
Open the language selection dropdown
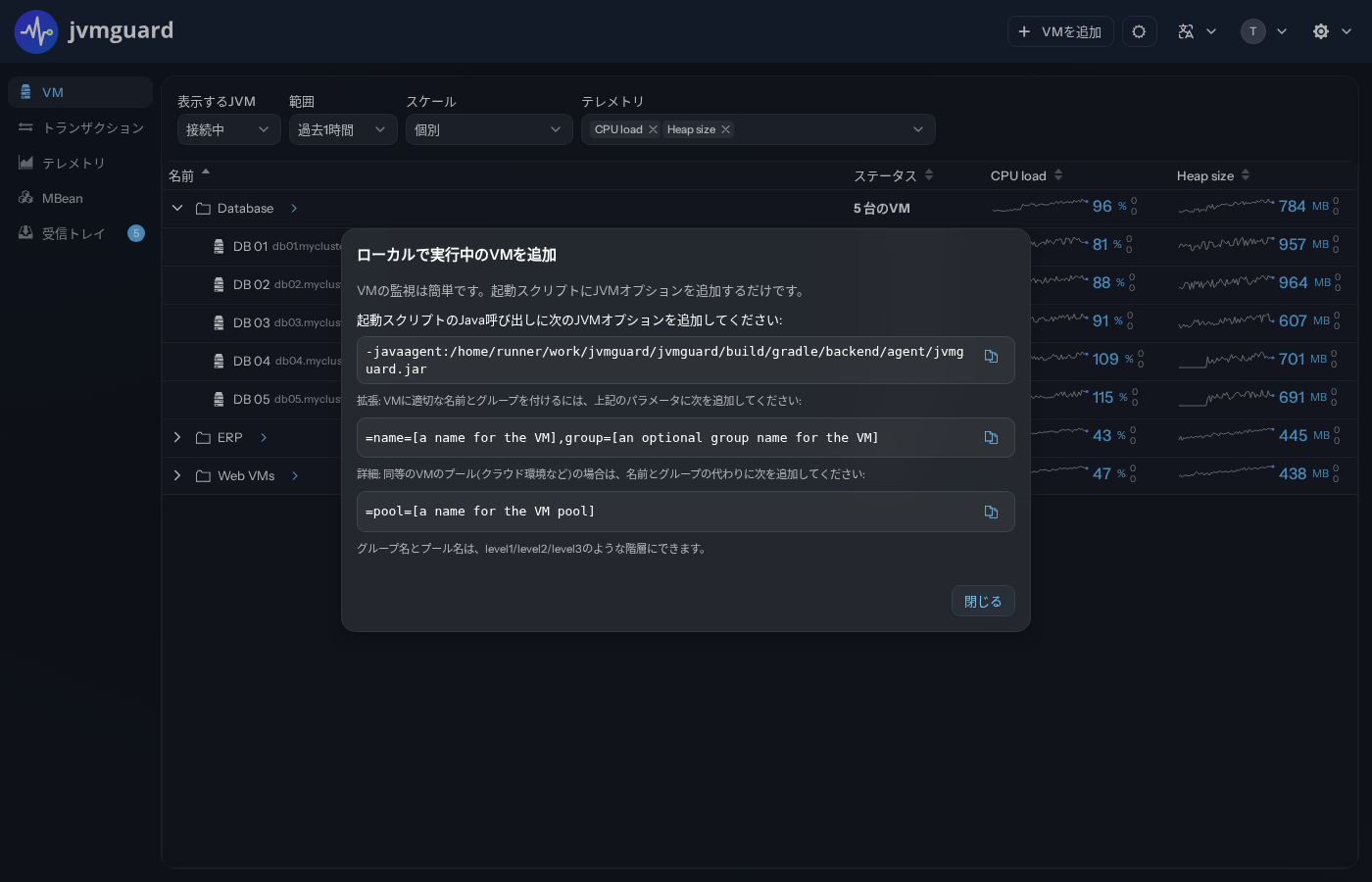coord(1197,31)
